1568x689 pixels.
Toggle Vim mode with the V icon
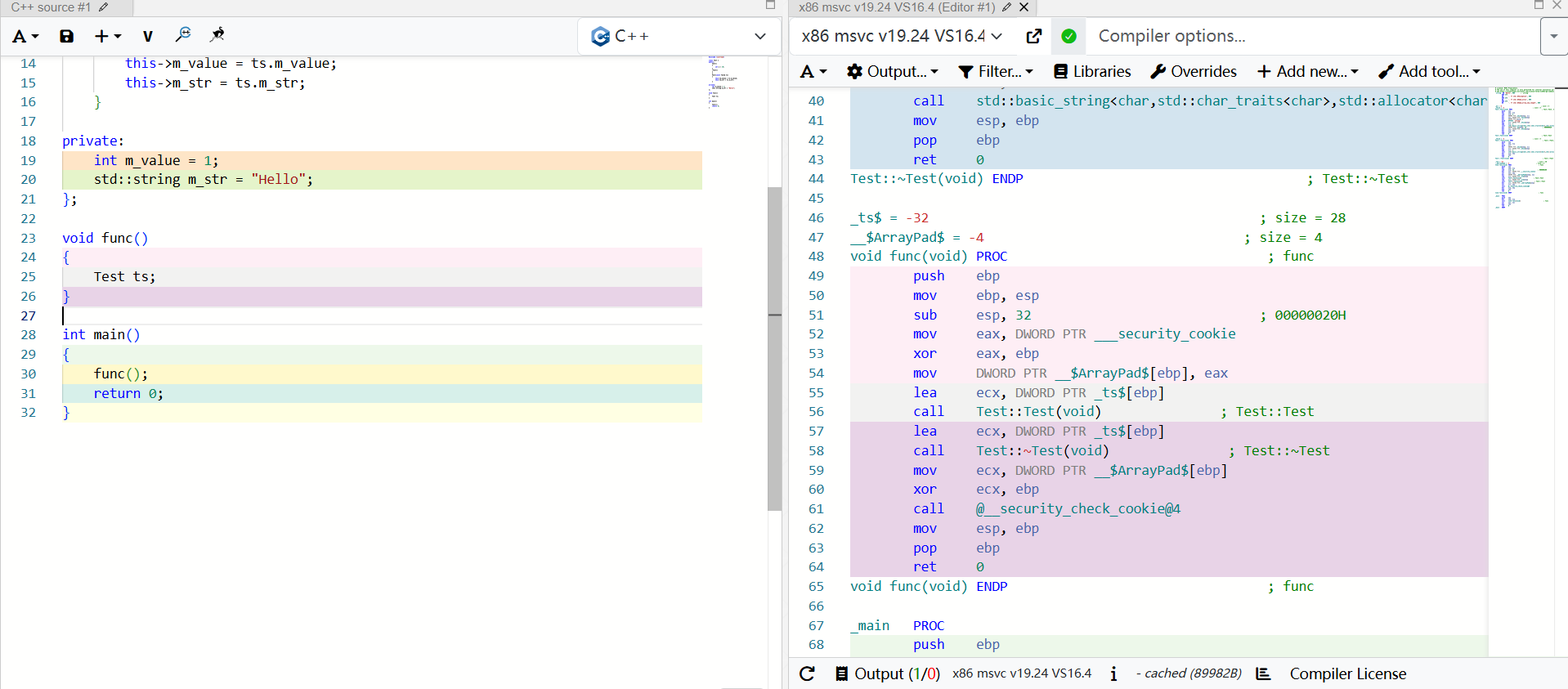pos(147,36)
